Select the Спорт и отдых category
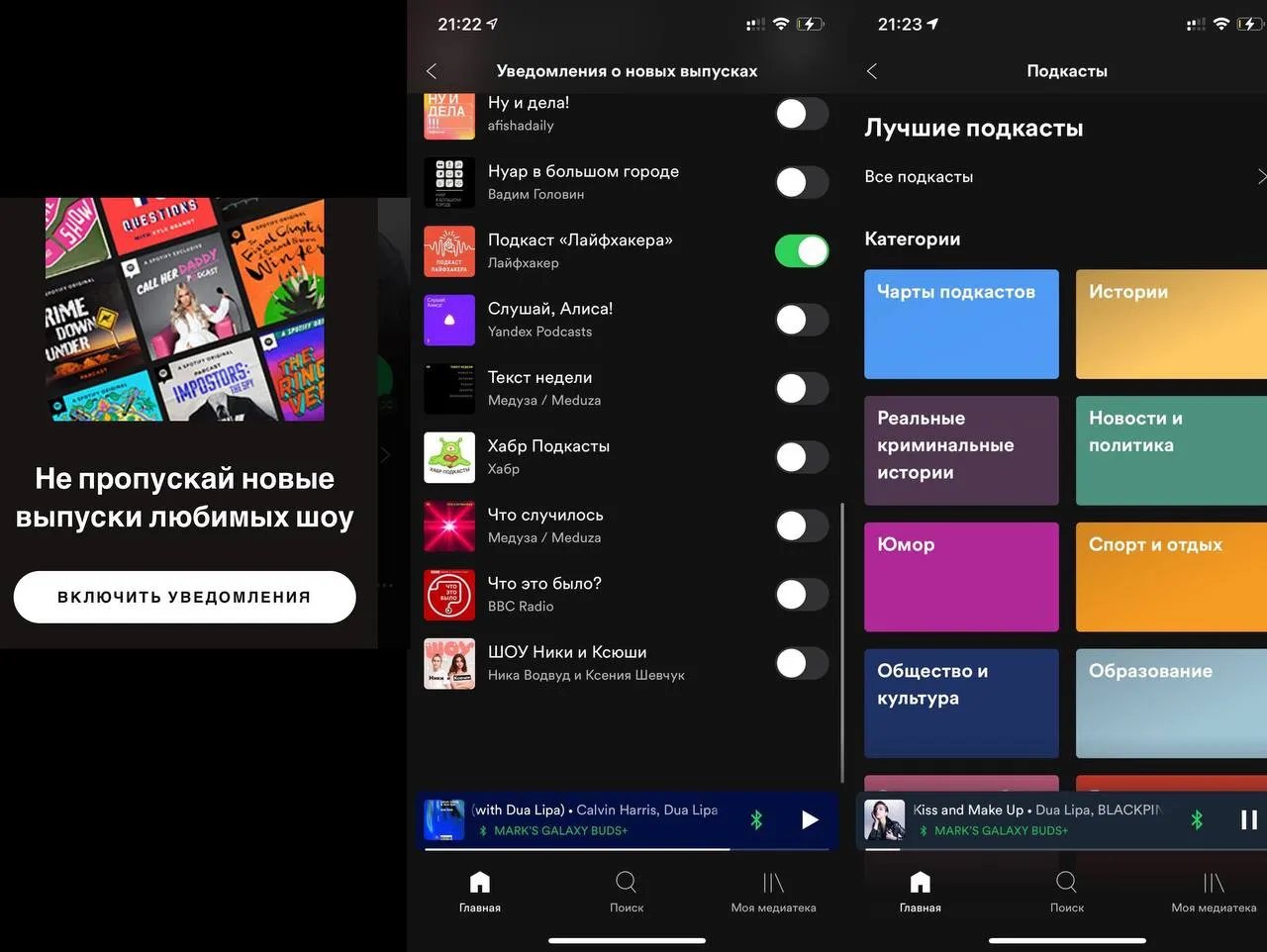 [1172, 577]
